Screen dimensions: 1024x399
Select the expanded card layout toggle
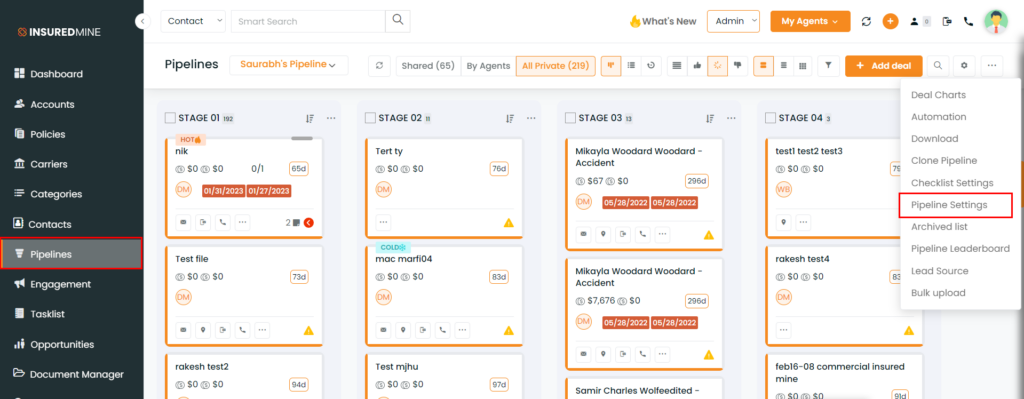pos(763,65)
